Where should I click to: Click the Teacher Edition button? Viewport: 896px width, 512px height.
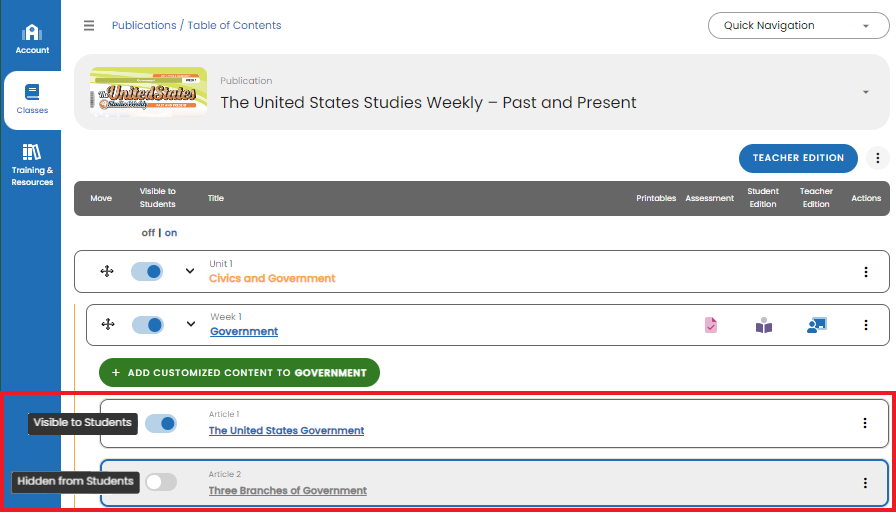[798, 158]
